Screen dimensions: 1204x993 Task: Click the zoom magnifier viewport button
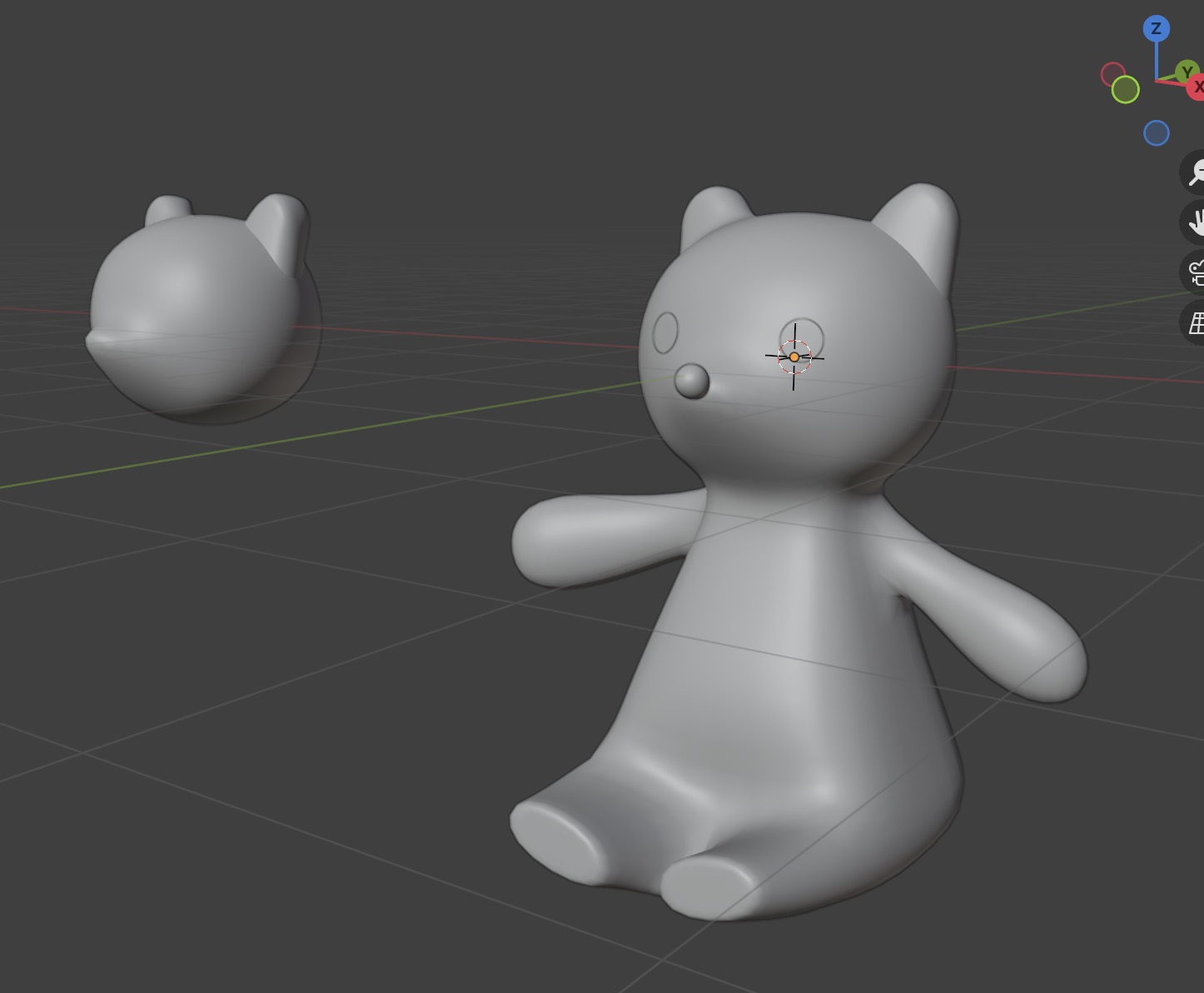[1195, 172]
